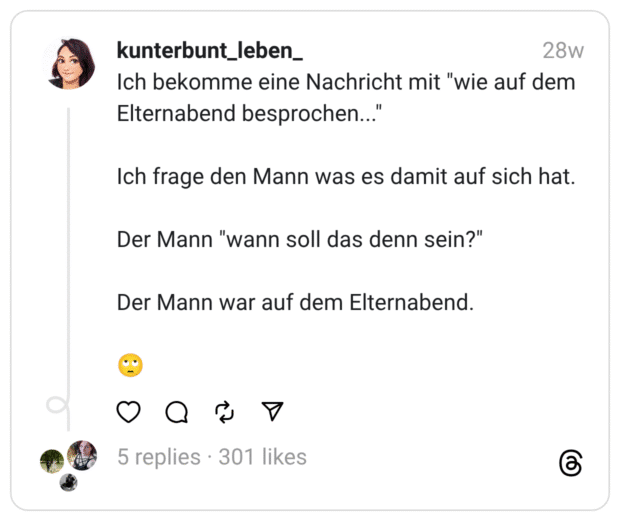Click the 28w timestamp
The width and height of the screenshot is (620, 521).
563,50
